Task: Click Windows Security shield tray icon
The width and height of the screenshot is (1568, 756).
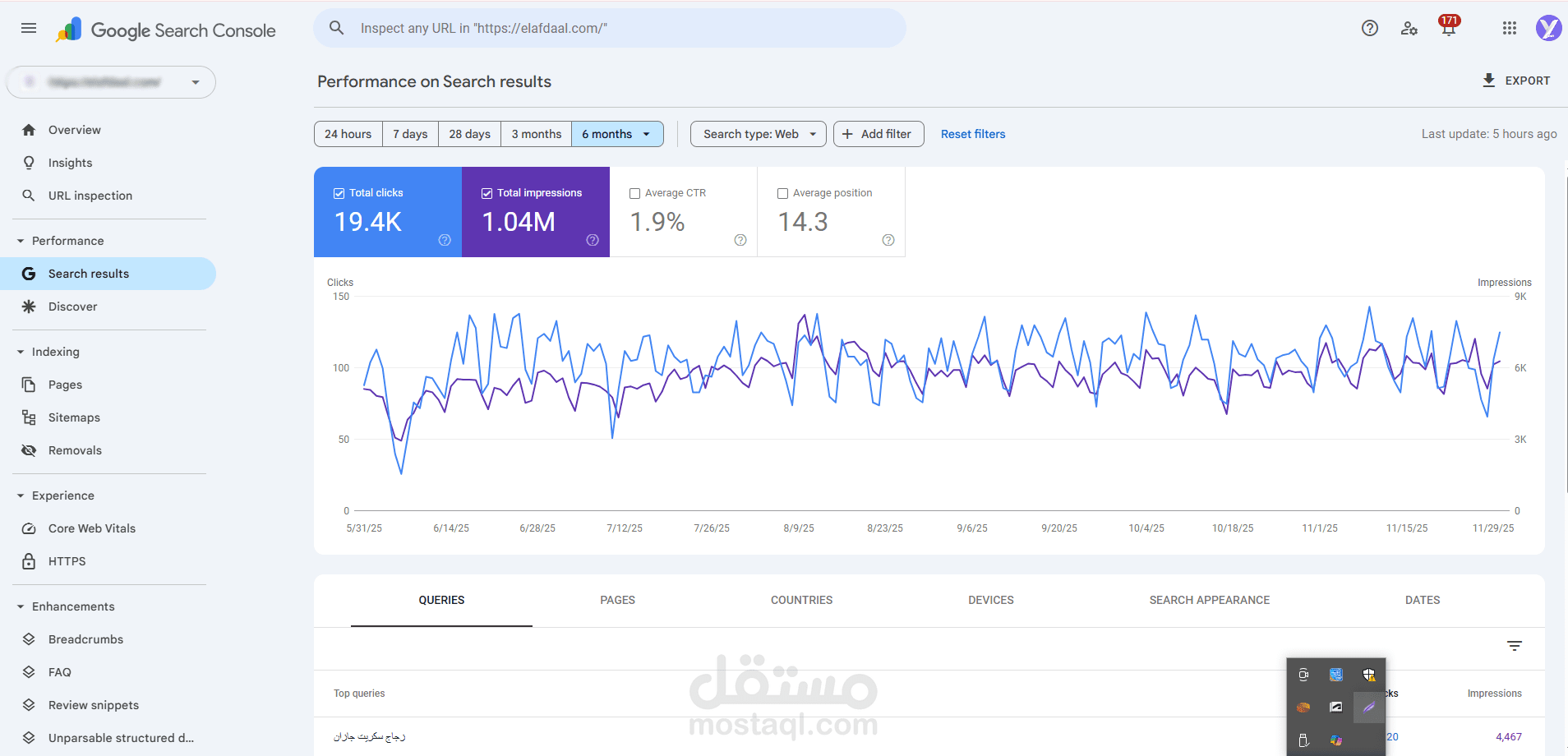Action: (1369, 675)
